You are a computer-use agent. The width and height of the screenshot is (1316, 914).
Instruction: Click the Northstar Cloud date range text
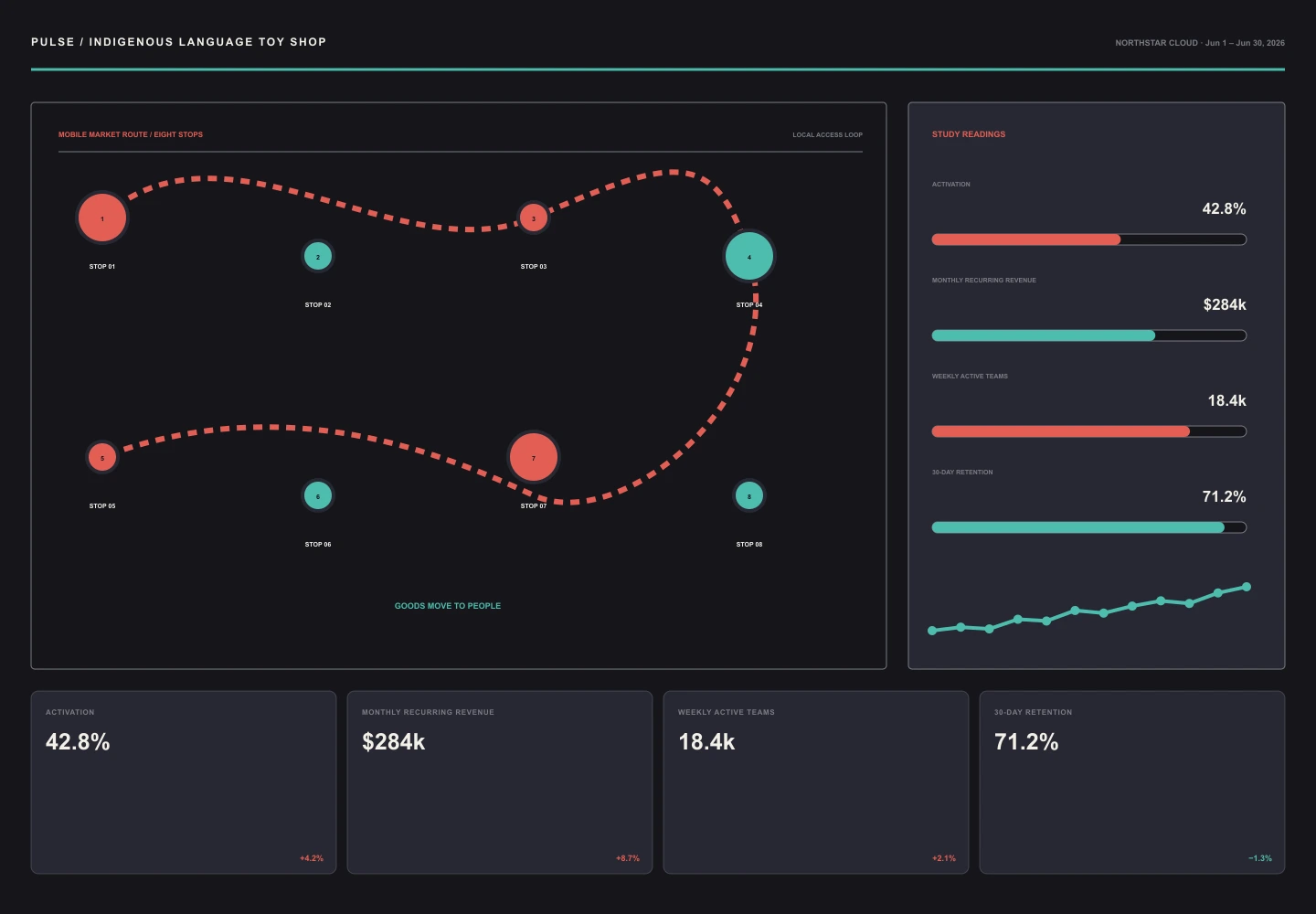pos(1200,43)
